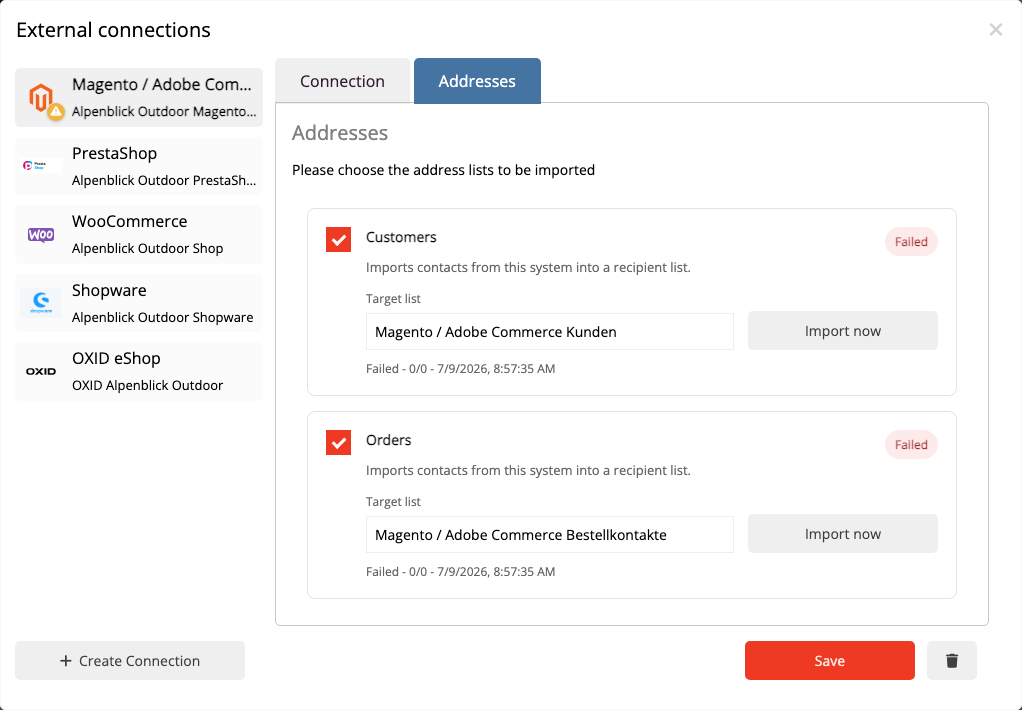
Task: Click the External connections title
Action: (113, 29)
